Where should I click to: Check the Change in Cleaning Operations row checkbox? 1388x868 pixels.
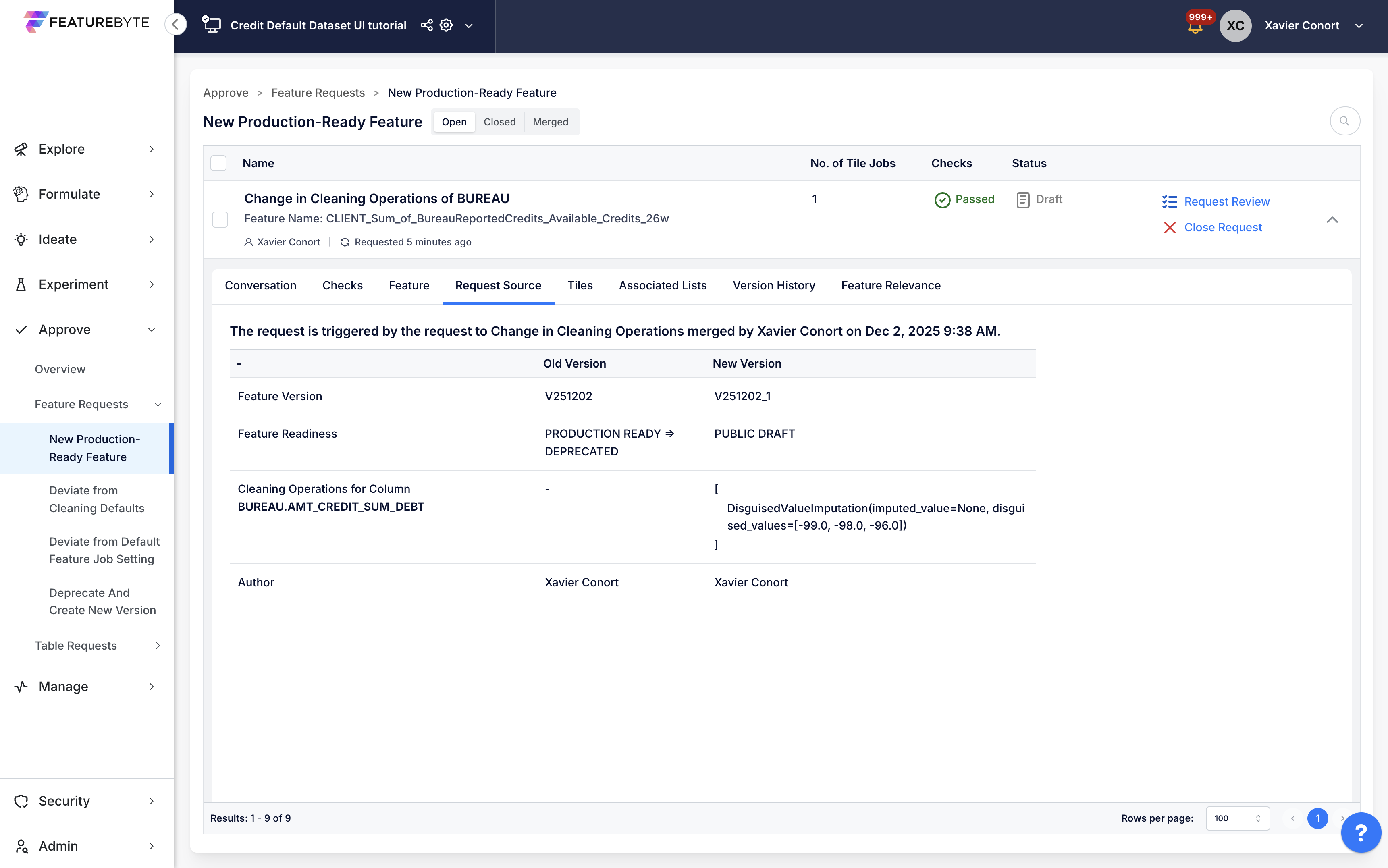tap(220, 219)
